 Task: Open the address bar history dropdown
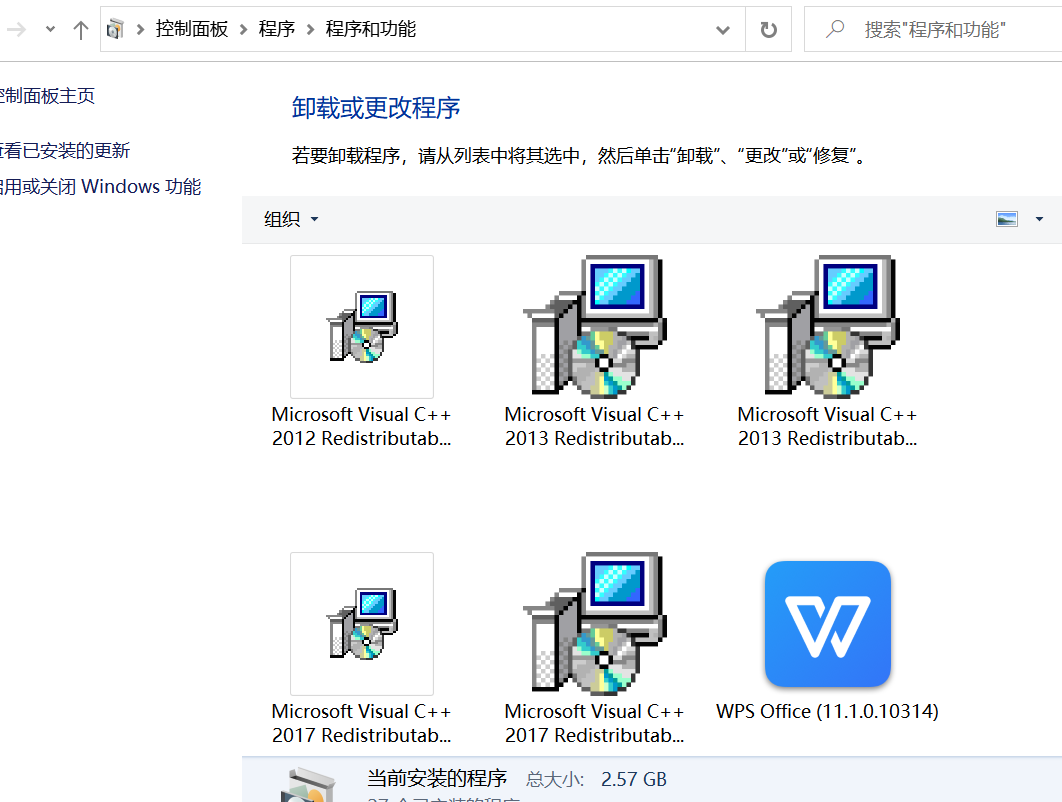coord(723,30)
